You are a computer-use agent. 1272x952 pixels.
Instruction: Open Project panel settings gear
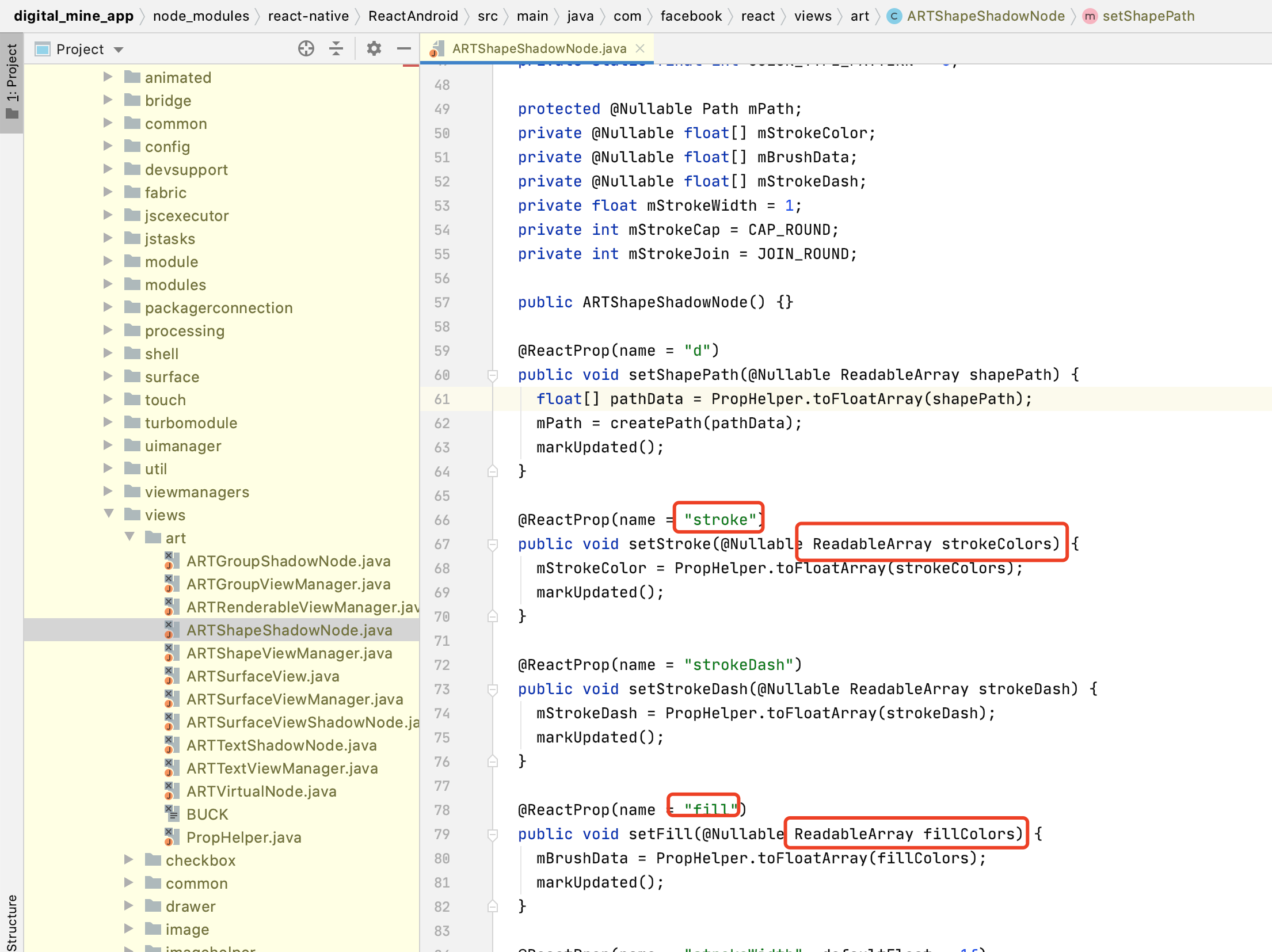(x=374, y=49)
